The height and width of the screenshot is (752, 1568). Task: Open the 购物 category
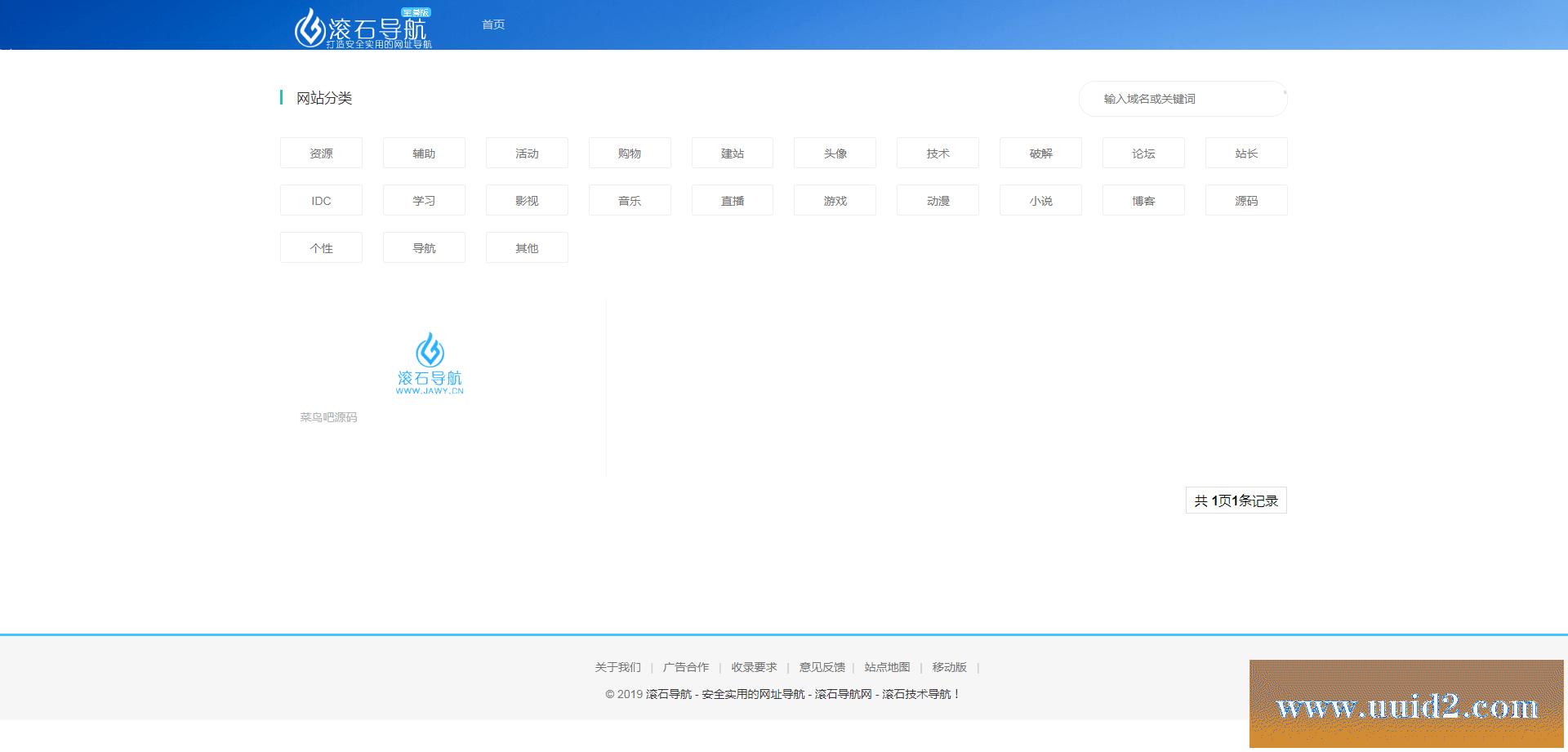629,153
